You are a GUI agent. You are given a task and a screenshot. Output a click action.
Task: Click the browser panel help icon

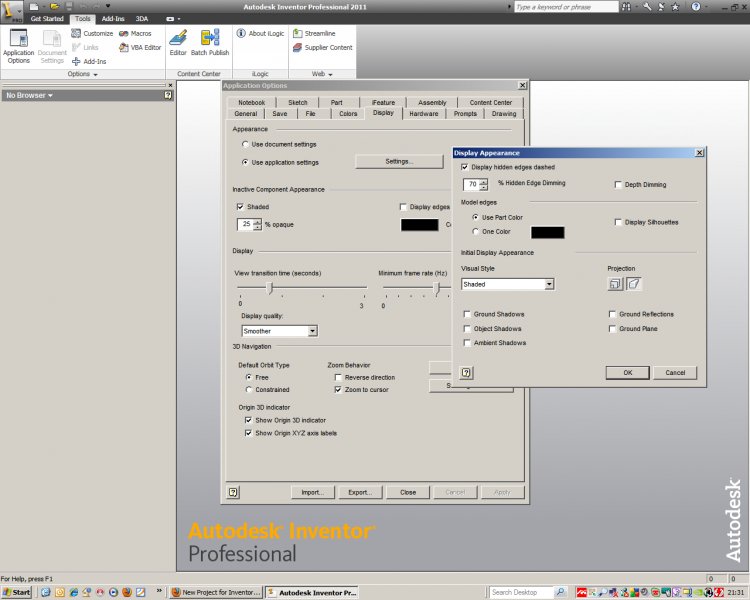168,95
